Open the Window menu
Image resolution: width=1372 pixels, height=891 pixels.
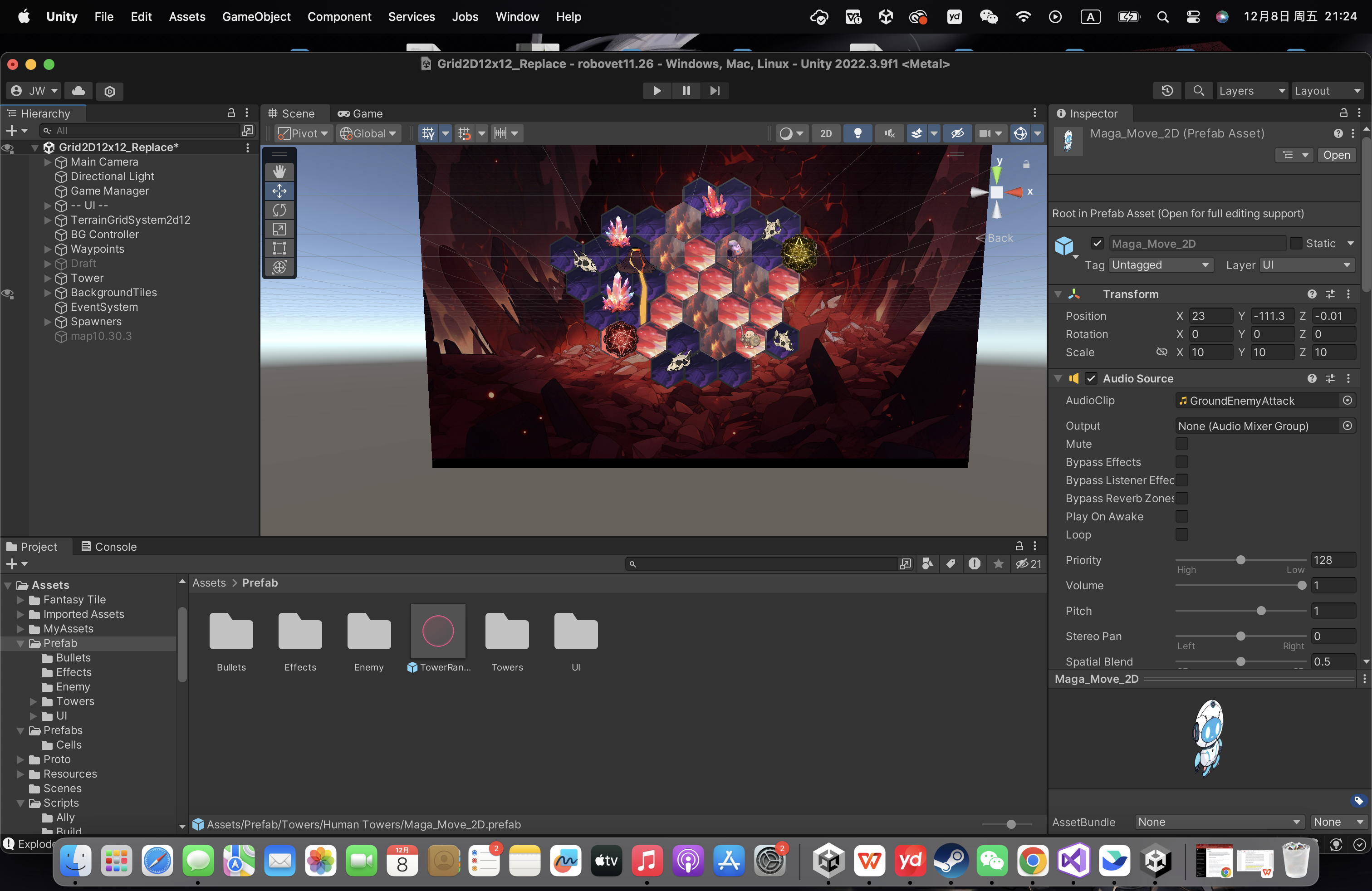517,17
